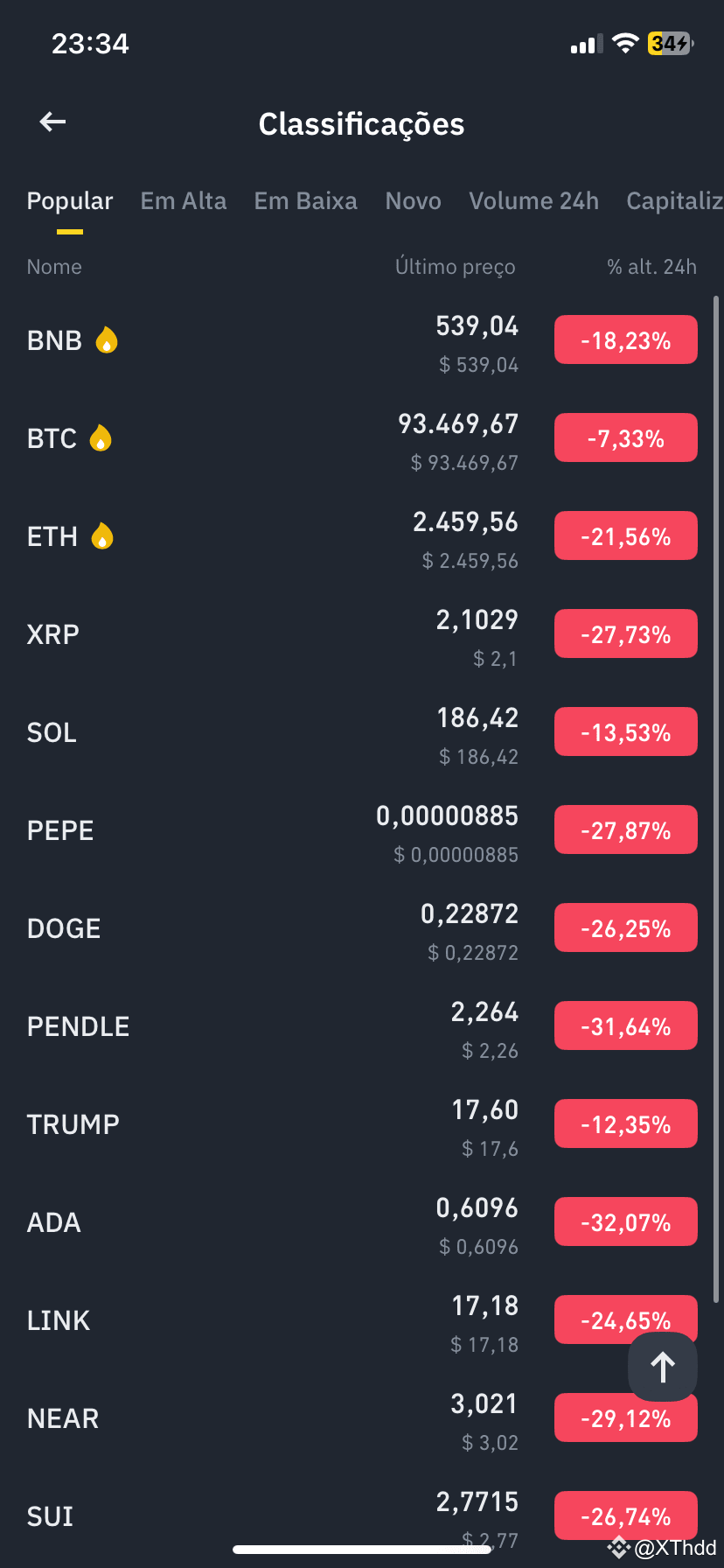The height and width of the screenshot is (1568, 724).
Task: Open the PENDLE coin row
Action: pos(362,1025)
